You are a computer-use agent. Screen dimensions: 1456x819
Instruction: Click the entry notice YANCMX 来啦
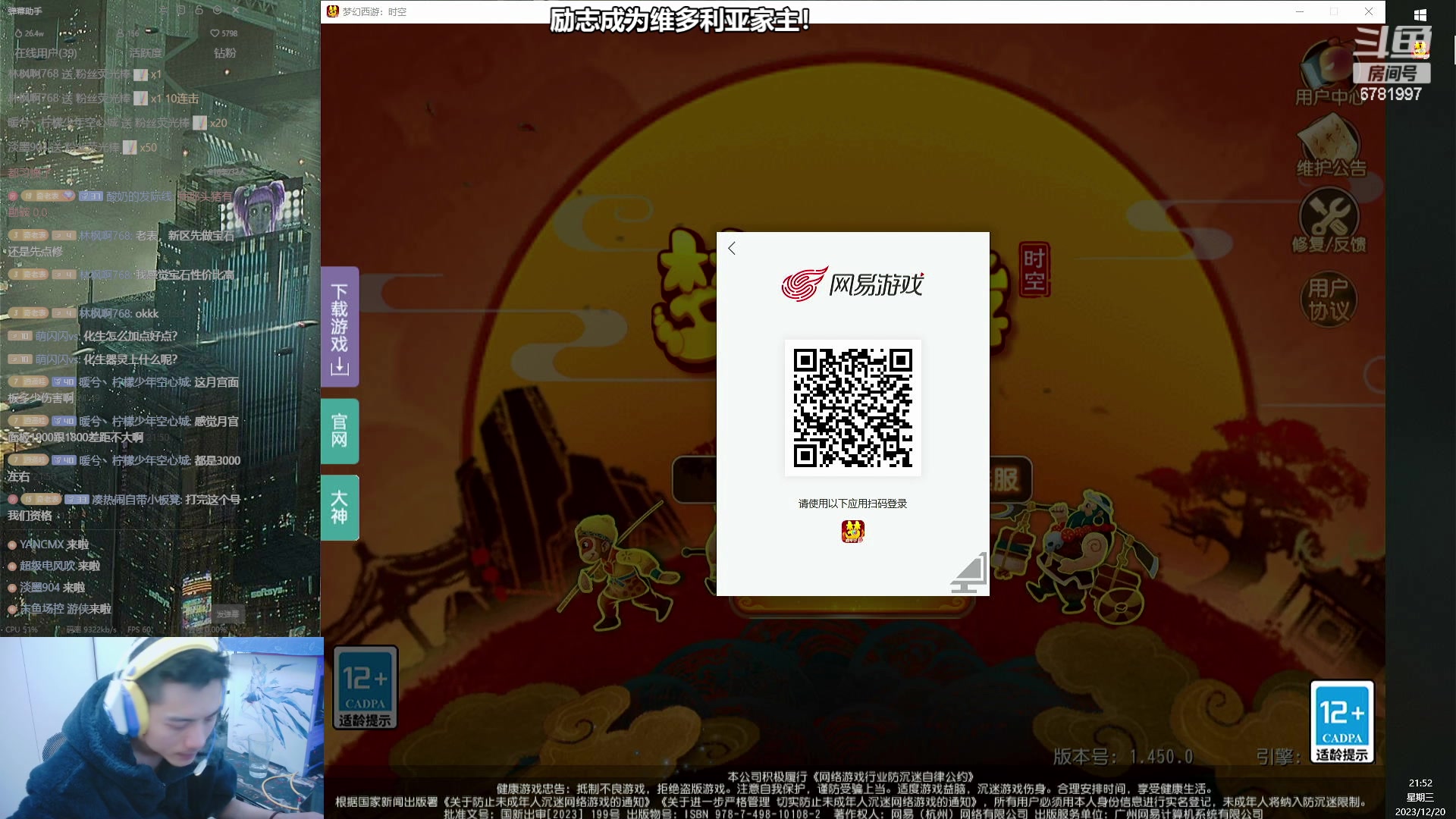(x=49, y=544)
